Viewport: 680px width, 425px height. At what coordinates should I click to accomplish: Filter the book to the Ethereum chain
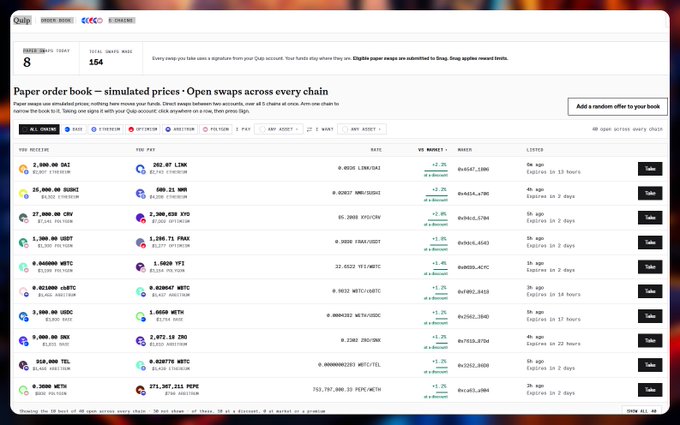click(x=106, y=129)
